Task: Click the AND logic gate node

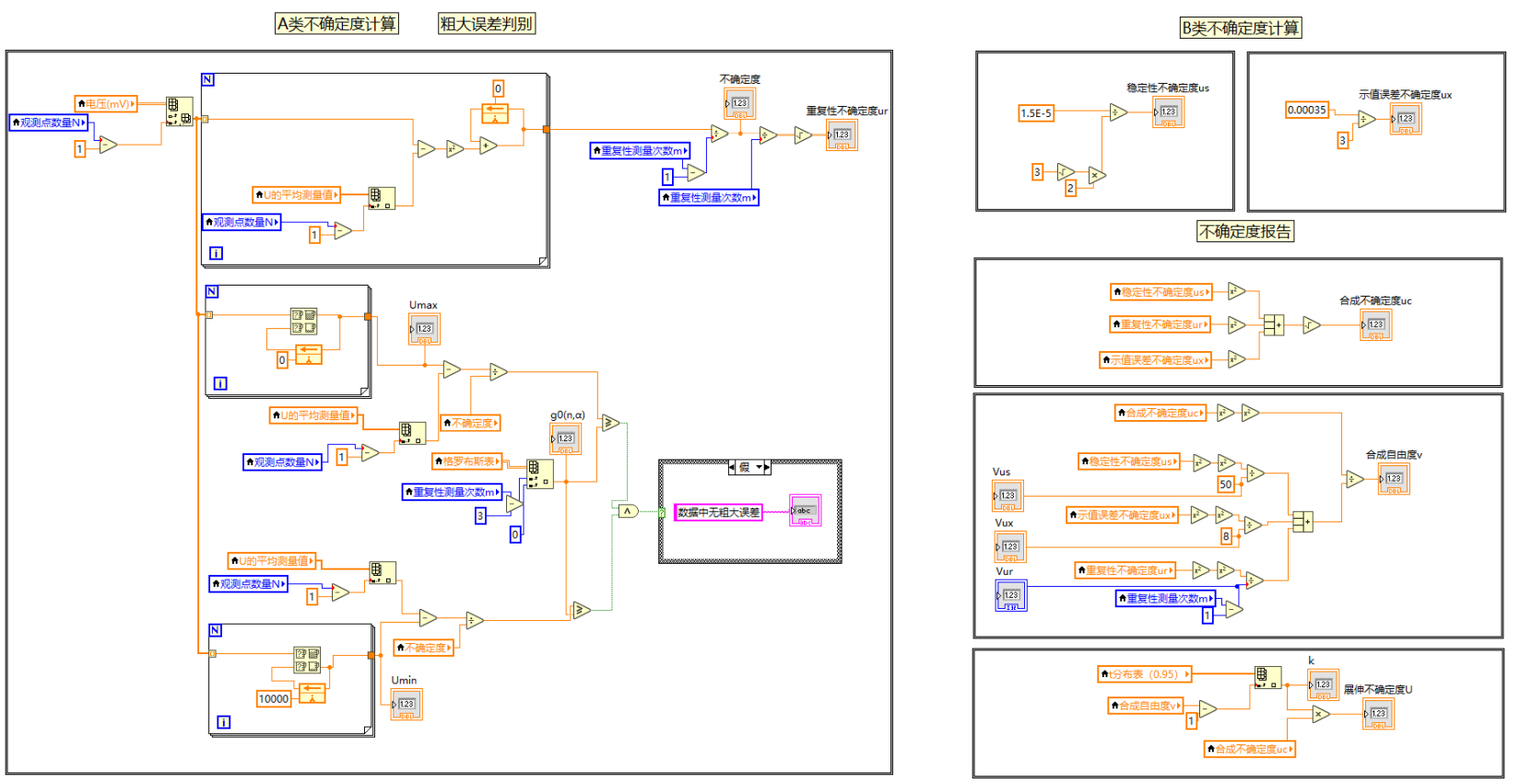Action: (x=628, y=510)
